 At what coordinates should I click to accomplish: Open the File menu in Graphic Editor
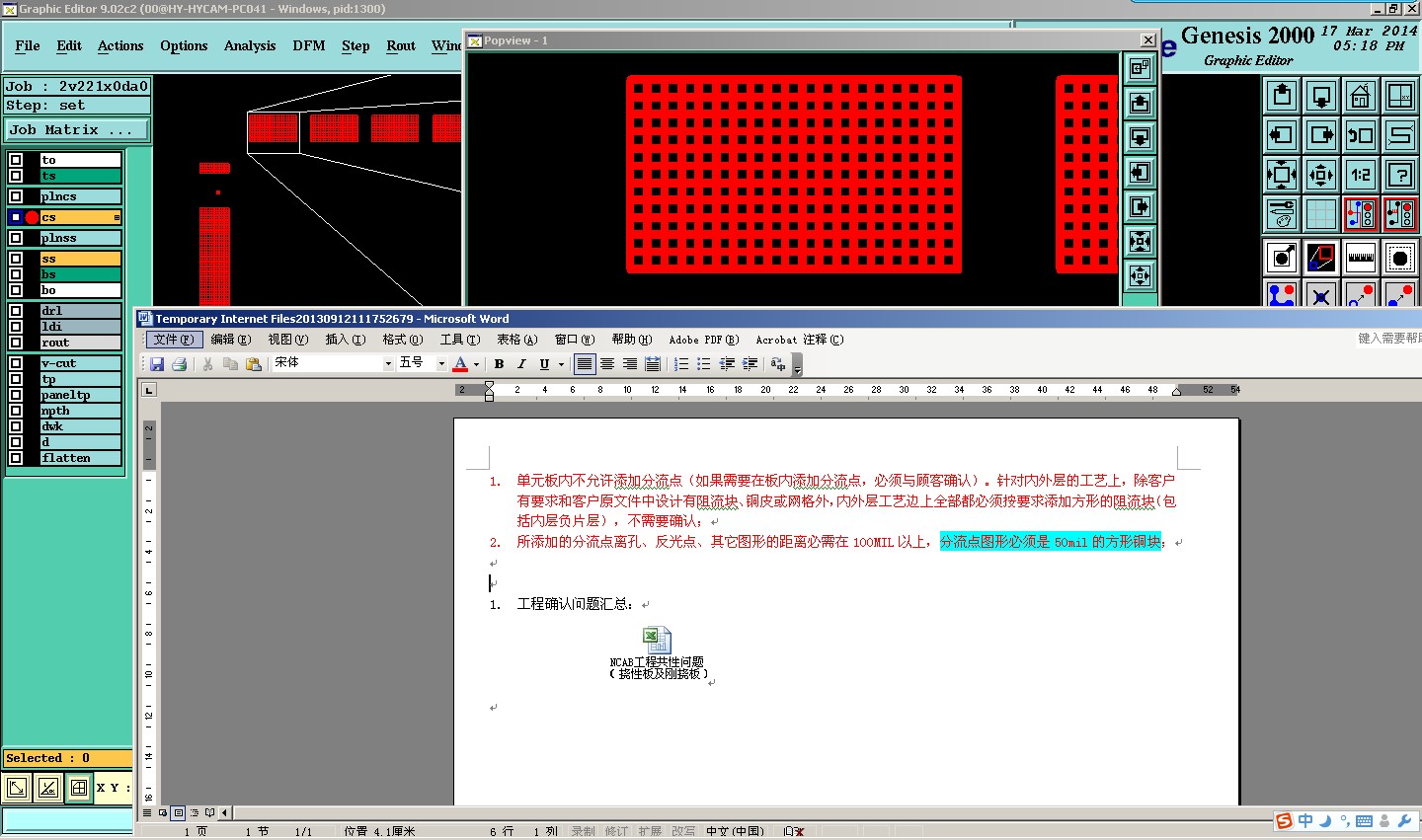click(28, 45)
